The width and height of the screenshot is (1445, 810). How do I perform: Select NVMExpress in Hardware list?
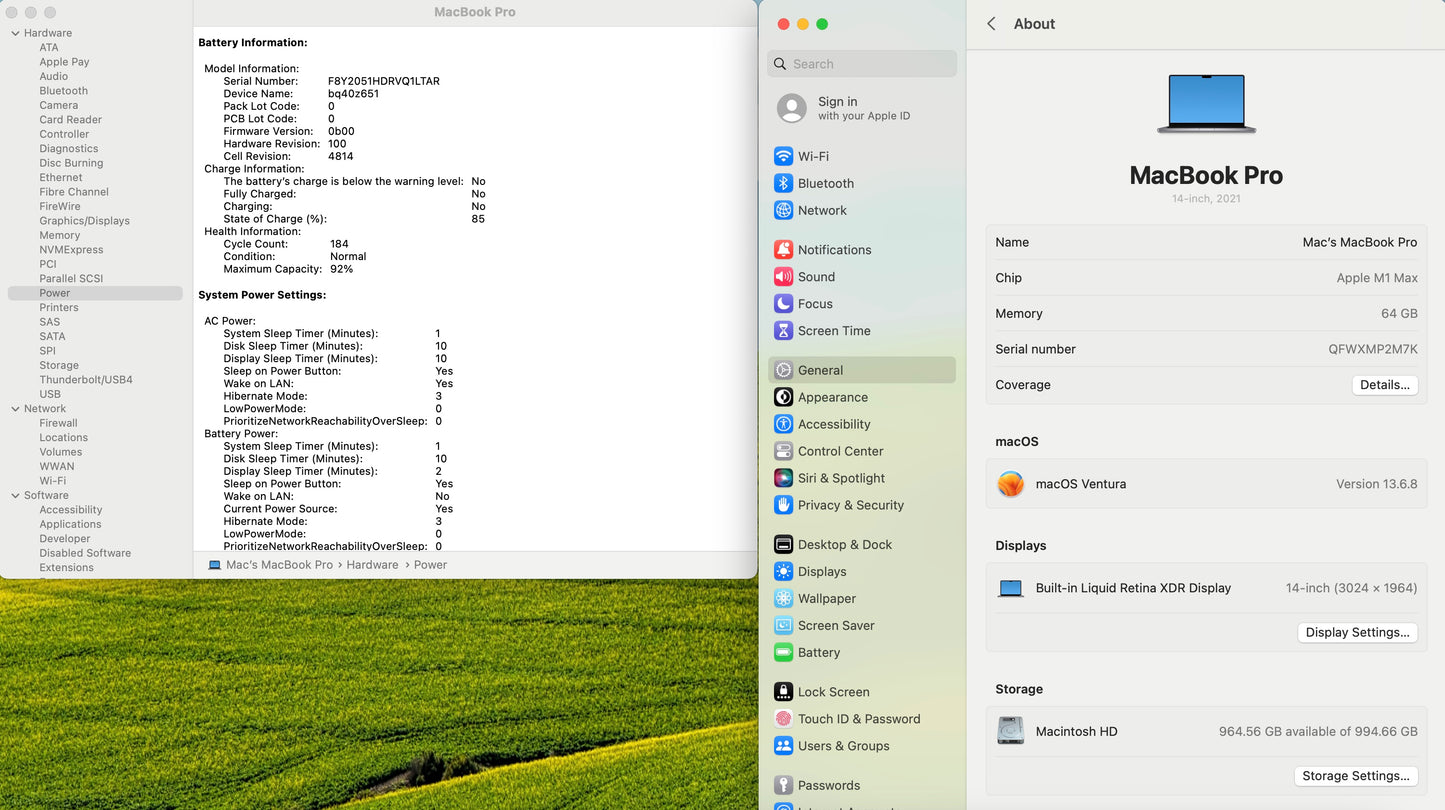pyautogui.click(x=71, y=250)
